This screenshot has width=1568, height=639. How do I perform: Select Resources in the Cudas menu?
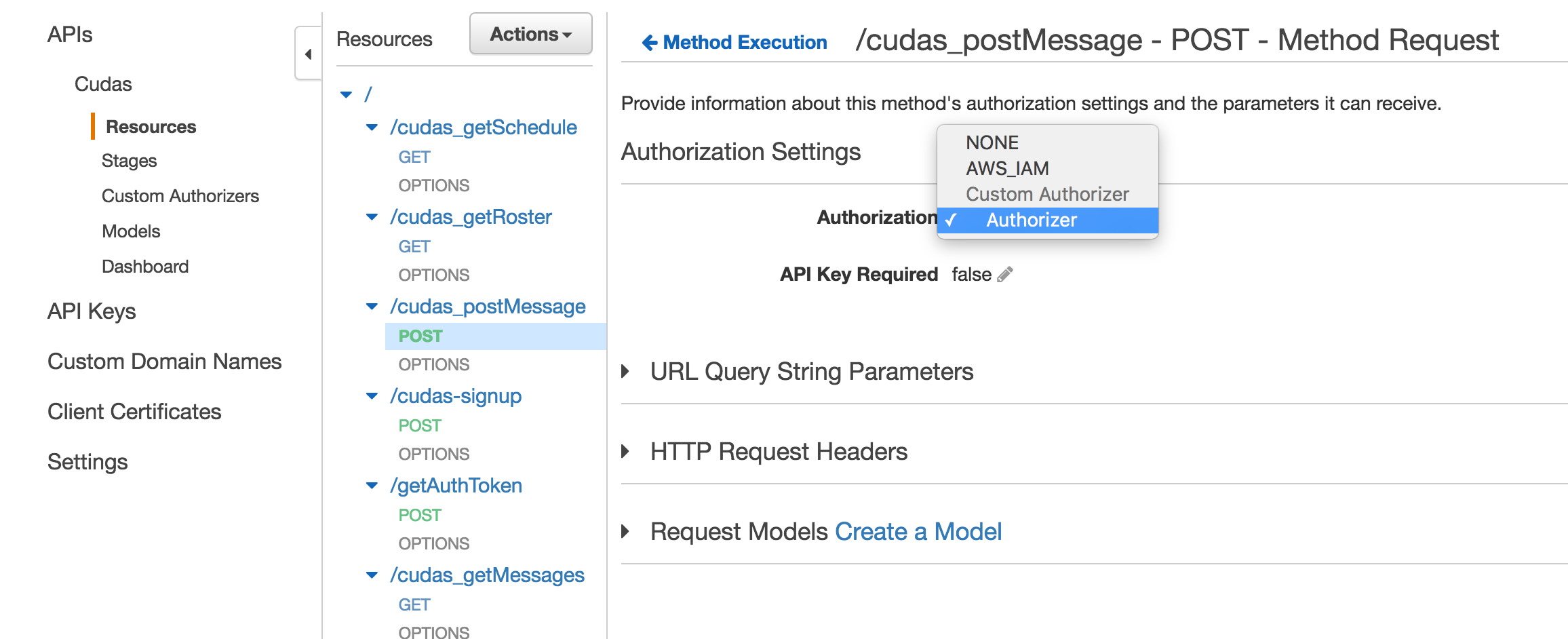151,127
